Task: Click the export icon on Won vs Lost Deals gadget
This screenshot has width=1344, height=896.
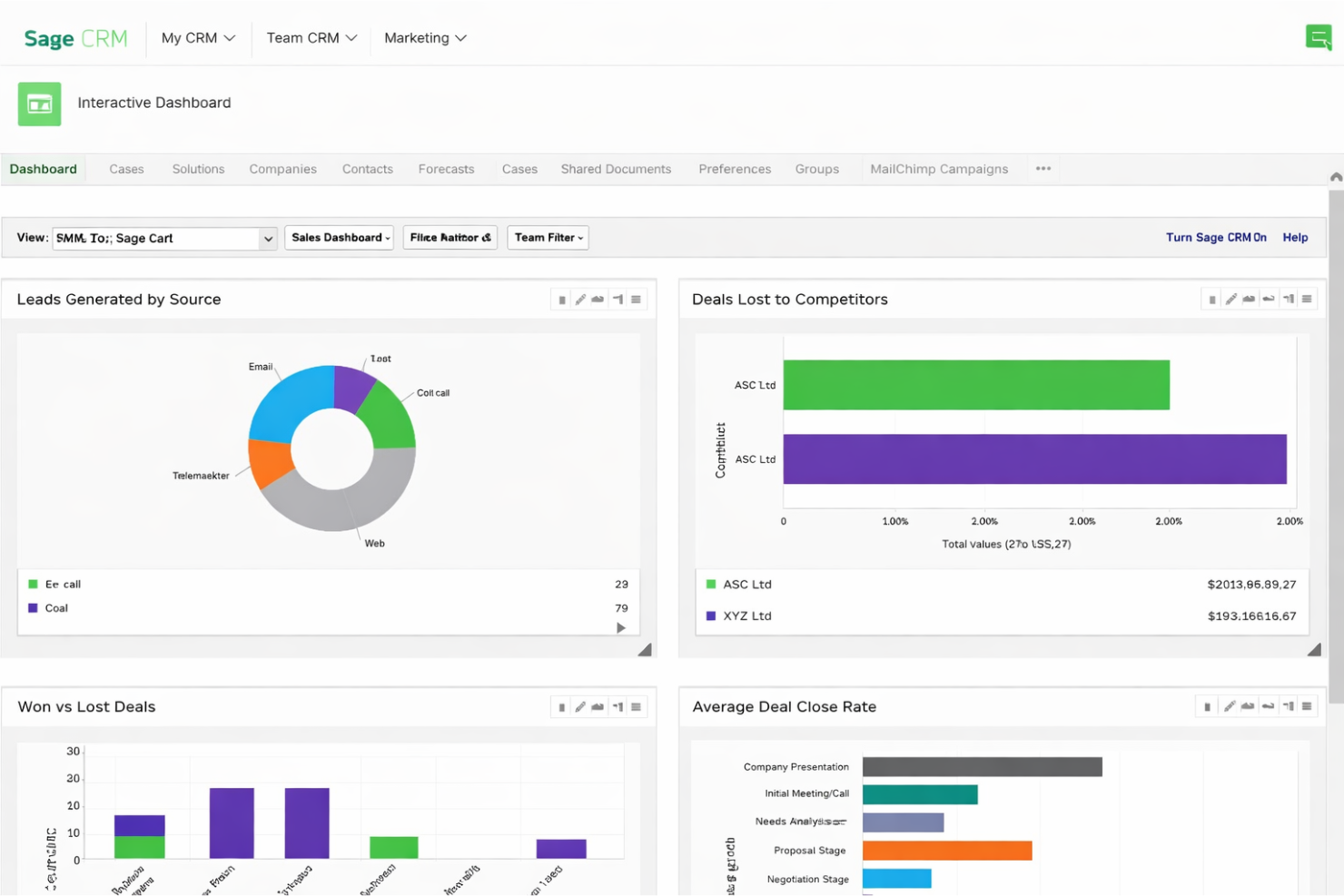Action: point(598,705)
